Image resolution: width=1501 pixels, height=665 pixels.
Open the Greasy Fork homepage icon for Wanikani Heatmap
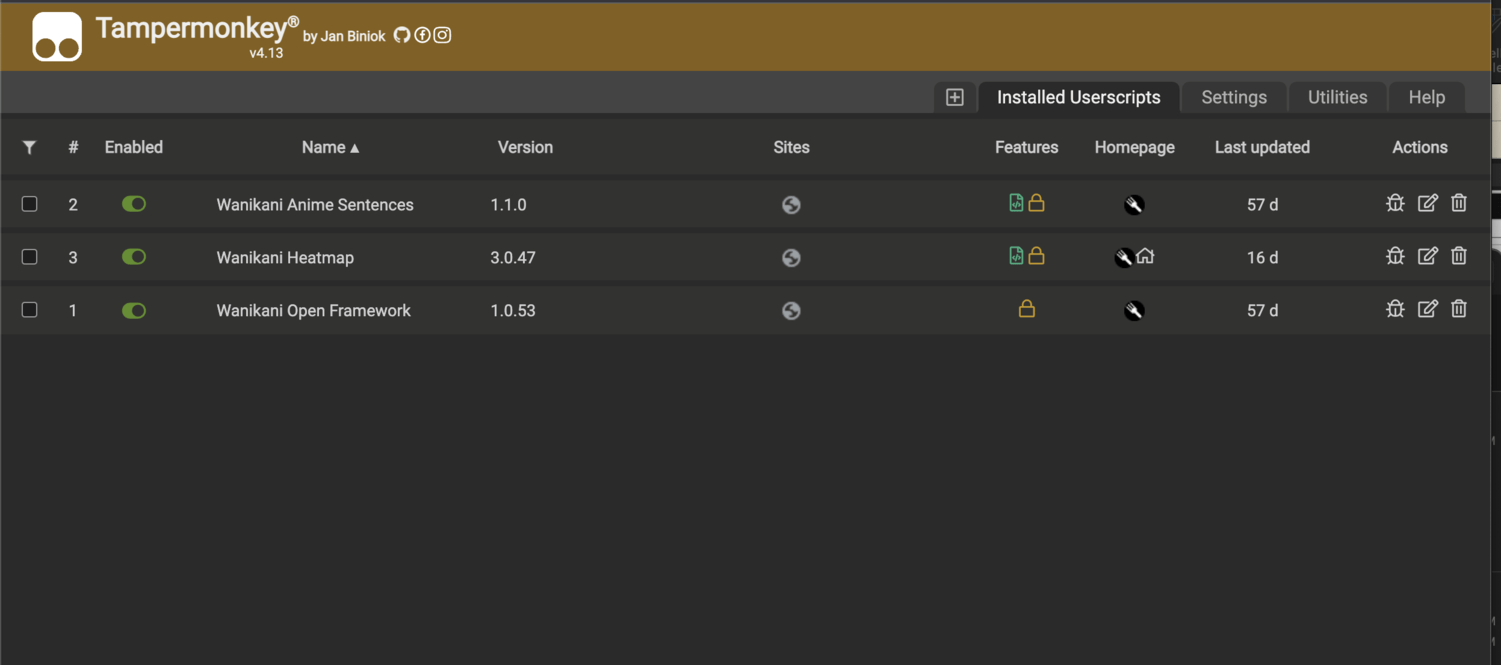click(x=1124, y=258)
